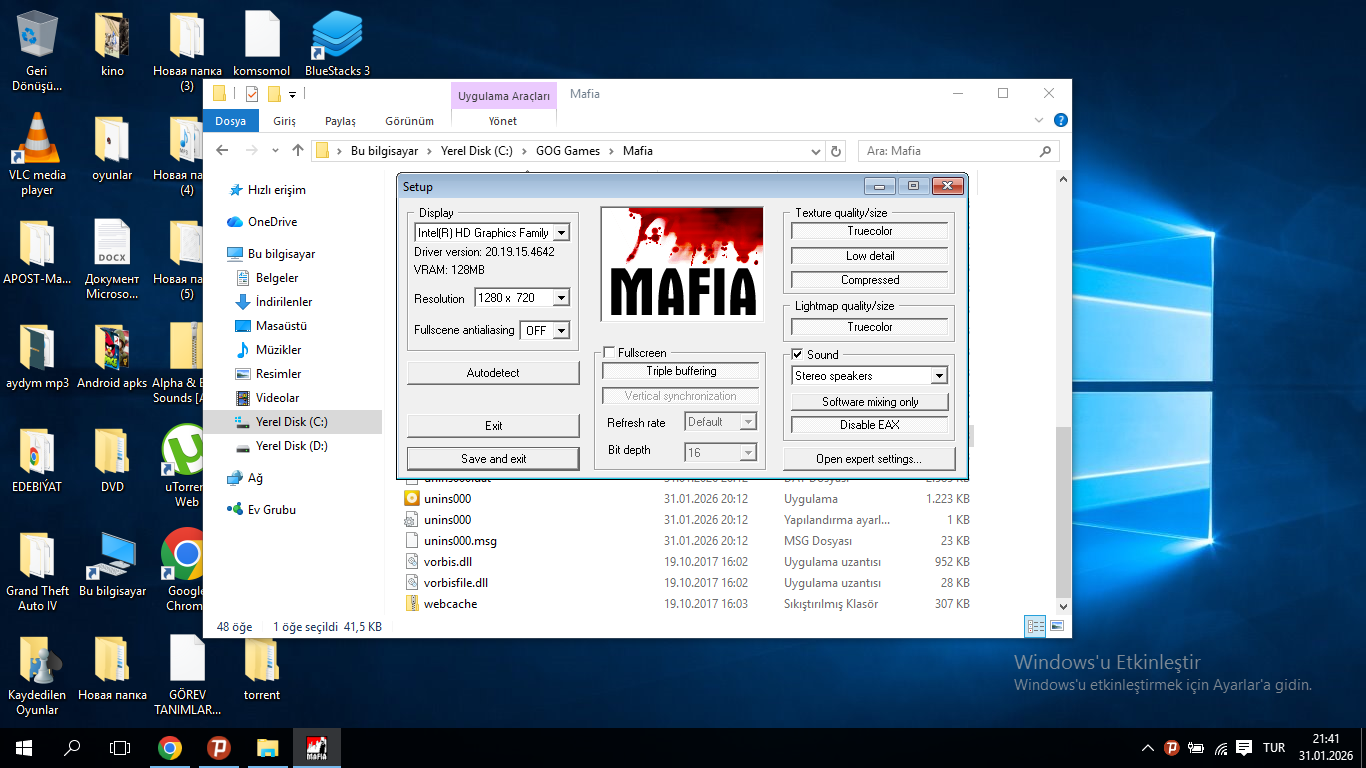1366x768 pixels.
Task: Click the Explorer file list scrollbar
Action: (1063, 512)
